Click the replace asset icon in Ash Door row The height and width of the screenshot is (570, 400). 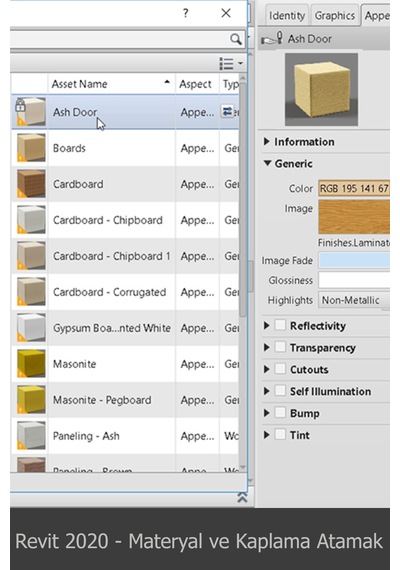click(227, 111)
